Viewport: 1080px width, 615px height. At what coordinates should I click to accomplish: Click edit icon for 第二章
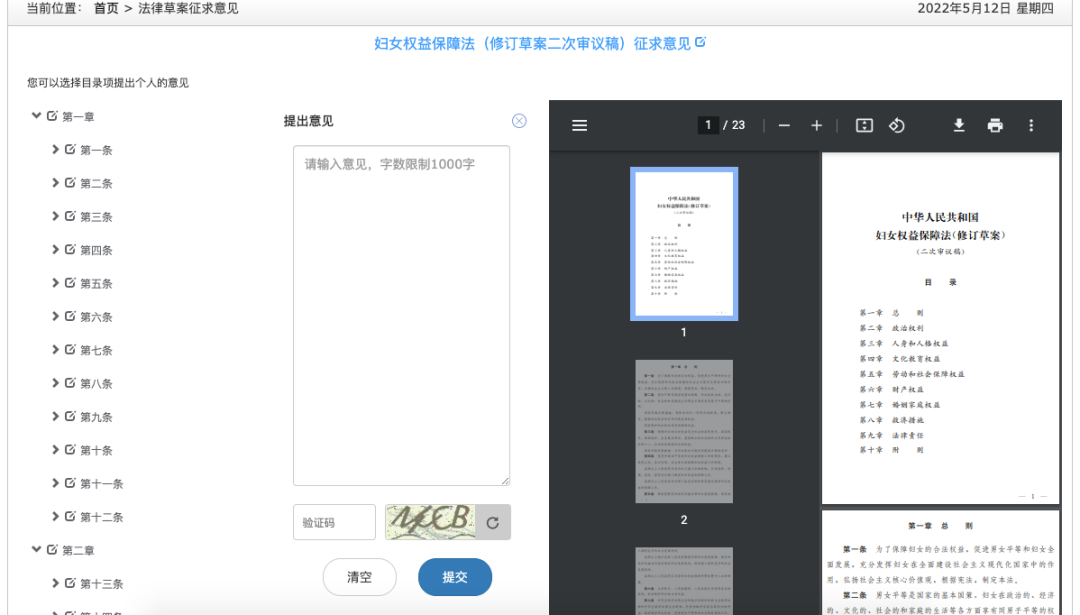pos(52,550)
